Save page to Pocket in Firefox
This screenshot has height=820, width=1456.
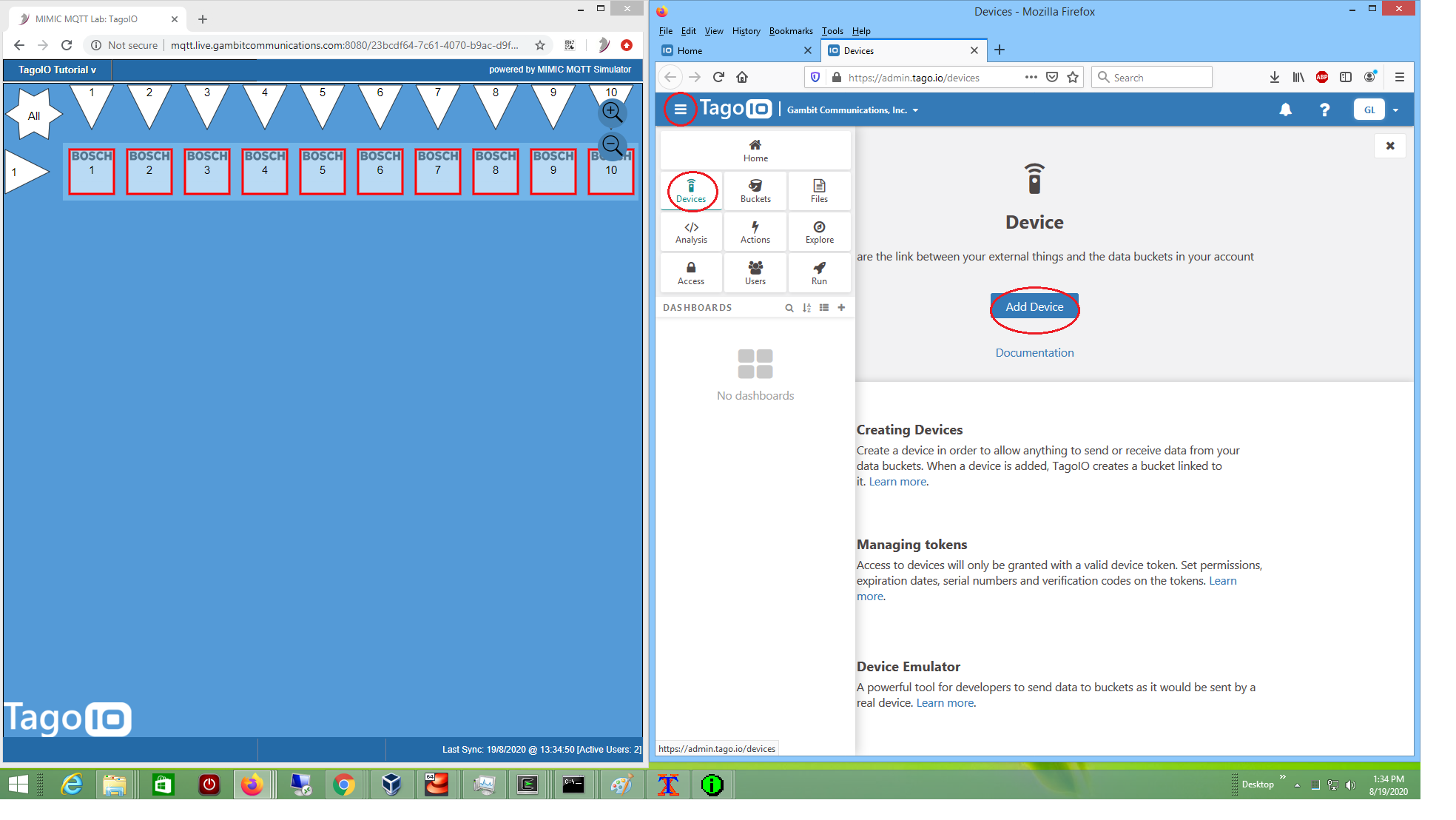[x=1052, y=77]
